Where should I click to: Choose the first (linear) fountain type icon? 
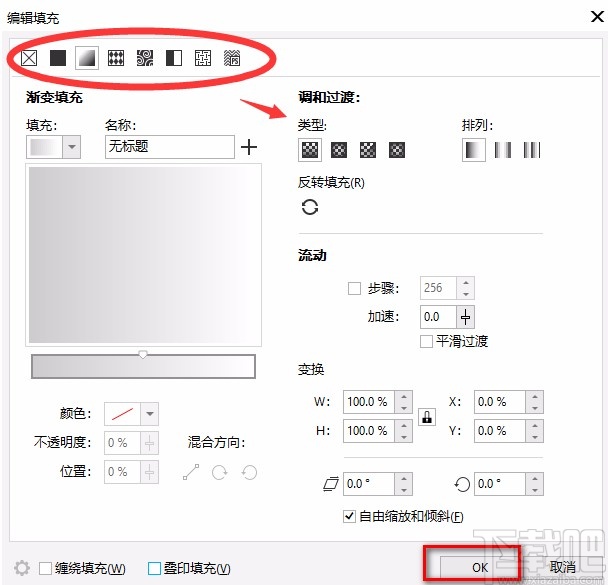pos(310,150)
